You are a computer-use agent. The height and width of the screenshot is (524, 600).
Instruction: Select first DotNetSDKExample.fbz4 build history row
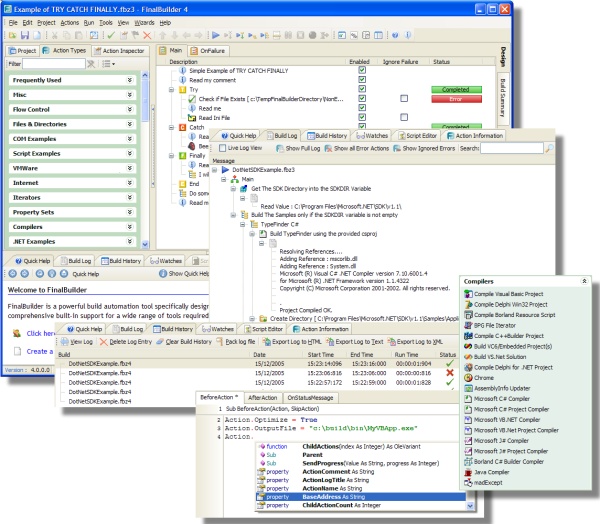pos(258,364)
